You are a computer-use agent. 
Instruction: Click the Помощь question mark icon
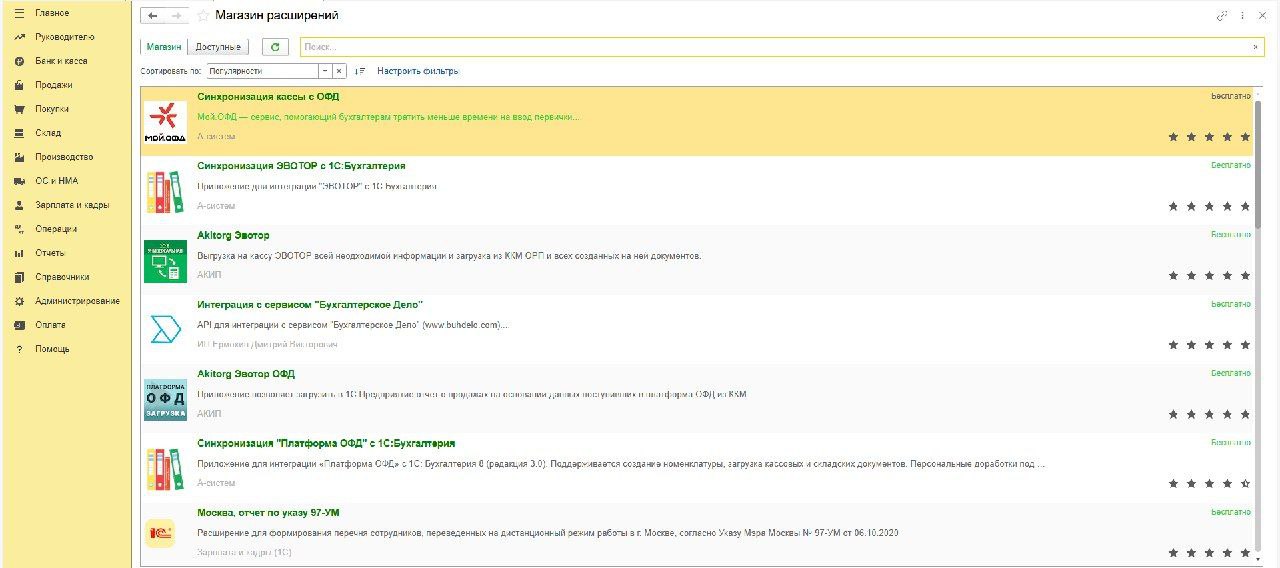pos(19,349)
